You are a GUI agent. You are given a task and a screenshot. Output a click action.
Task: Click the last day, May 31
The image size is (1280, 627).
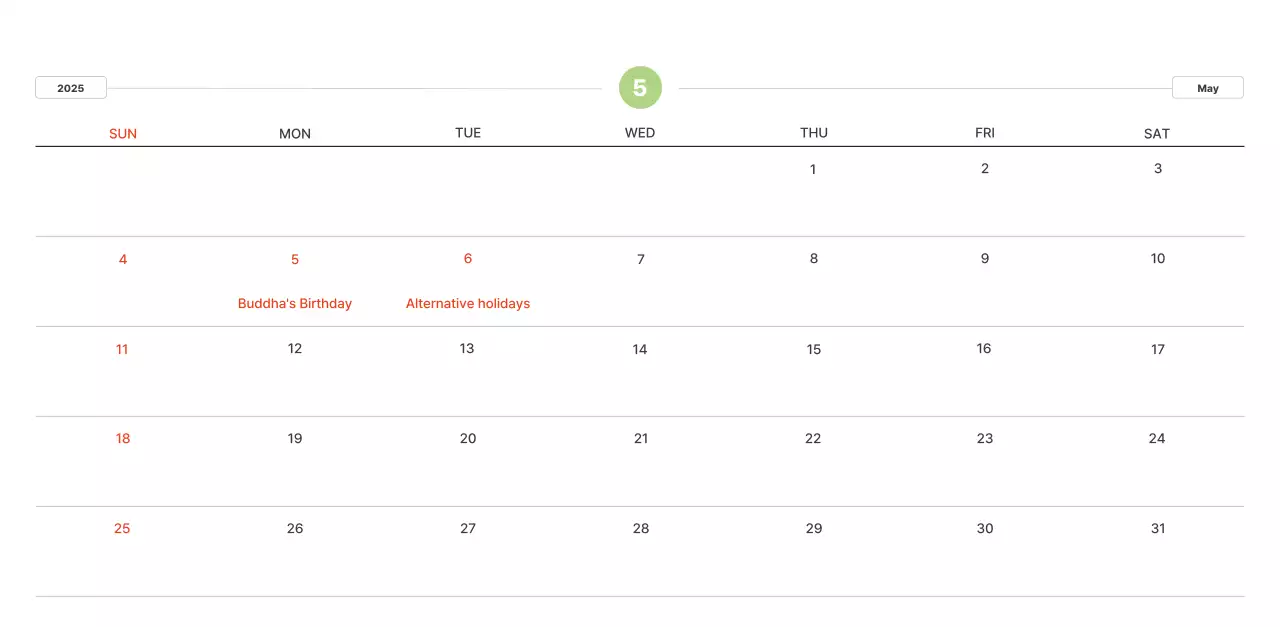point(1157,528)
